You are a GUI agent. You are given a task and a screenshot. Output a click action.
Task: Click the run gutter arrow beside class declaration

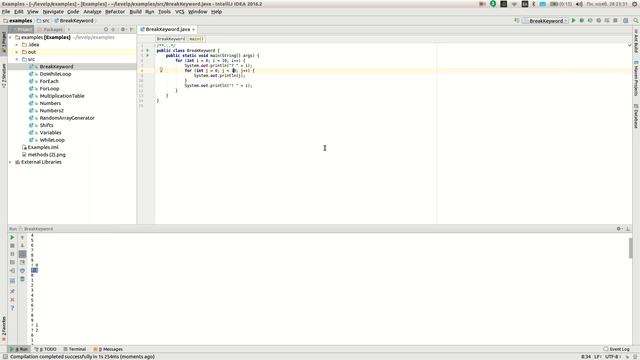click(147, 51)
